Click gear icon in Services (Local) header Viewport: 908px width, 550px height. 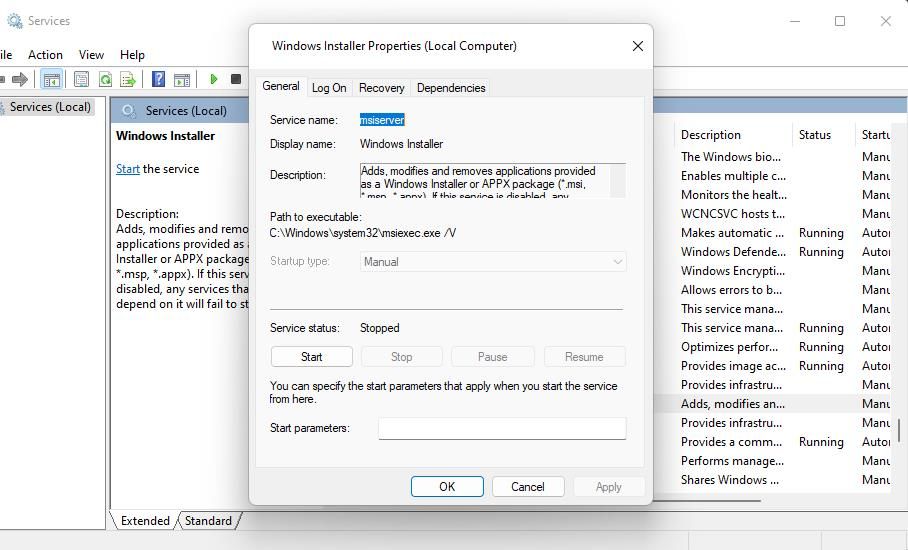pos(129,111)
